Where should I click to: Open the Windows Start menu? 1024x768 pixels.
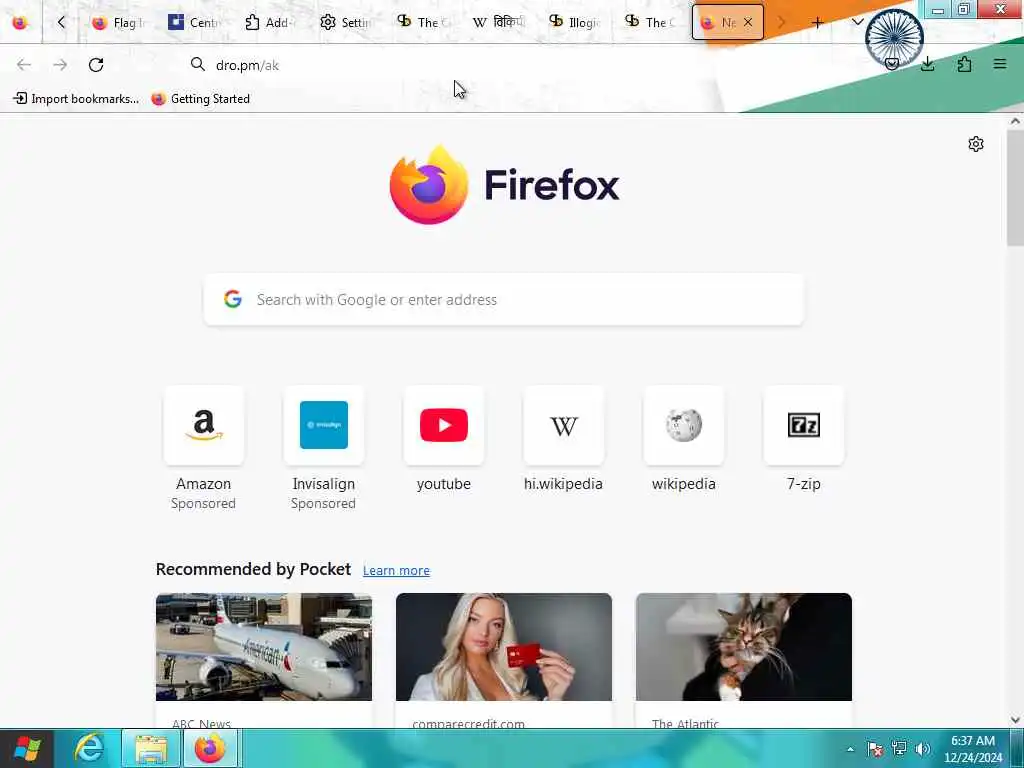pos(26,748)
